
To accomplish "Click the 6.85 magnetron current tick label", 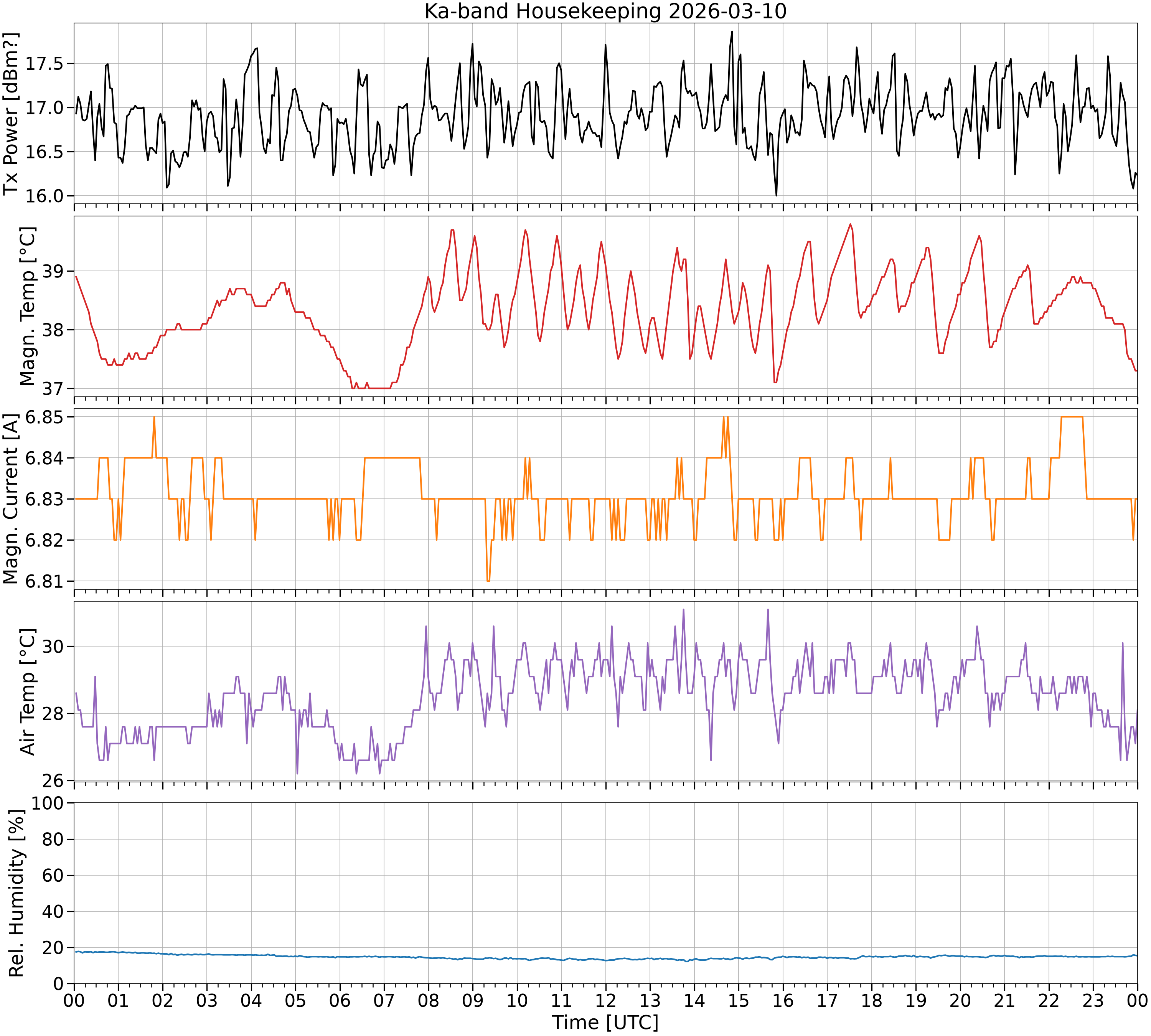I will [45, 417].
